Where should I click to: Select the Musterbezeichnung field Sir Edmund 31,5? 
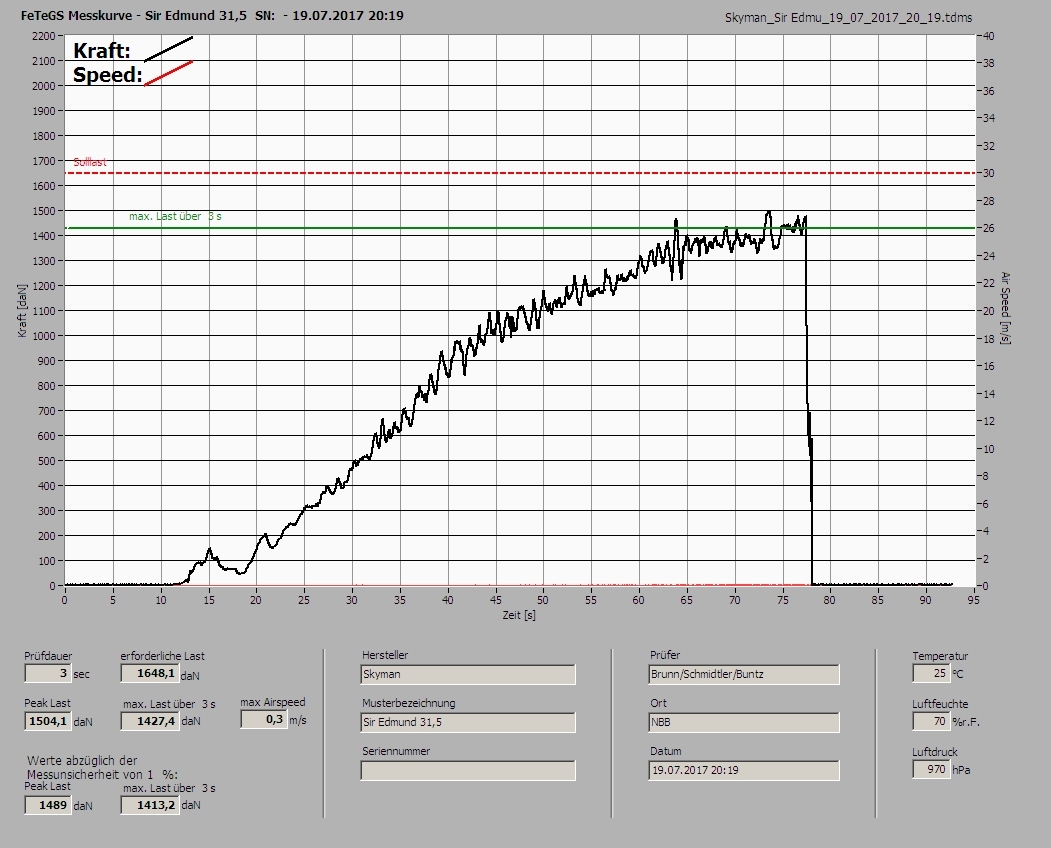tap(468, 723)
